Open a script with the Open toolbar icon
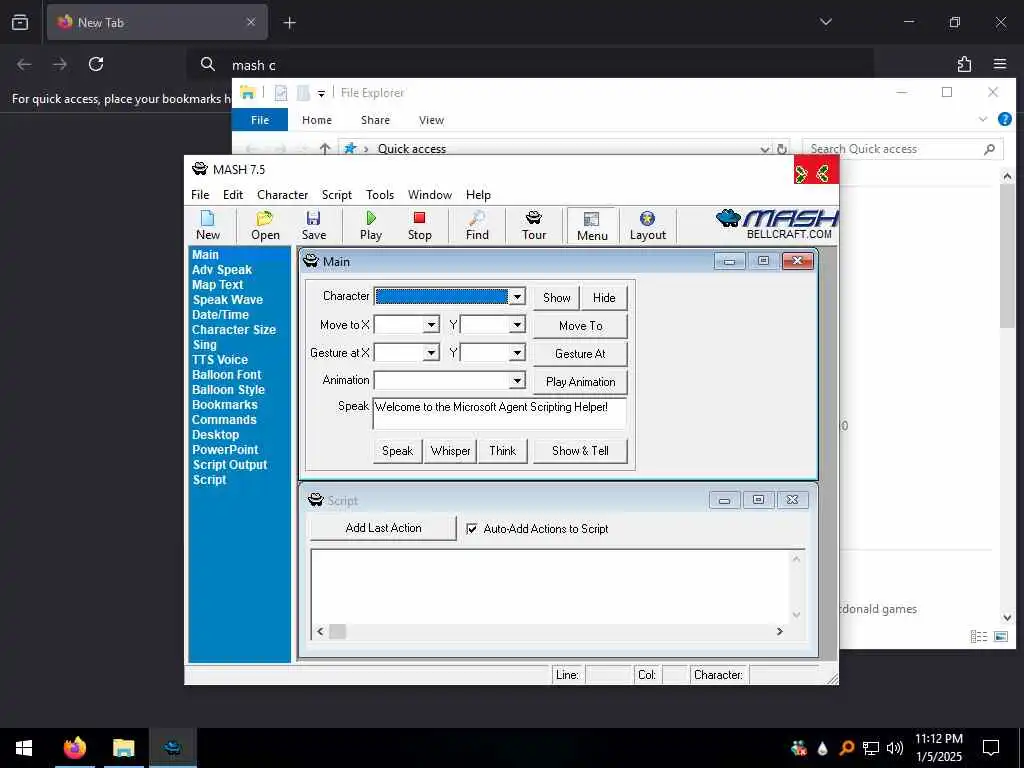 coord(265,225)
